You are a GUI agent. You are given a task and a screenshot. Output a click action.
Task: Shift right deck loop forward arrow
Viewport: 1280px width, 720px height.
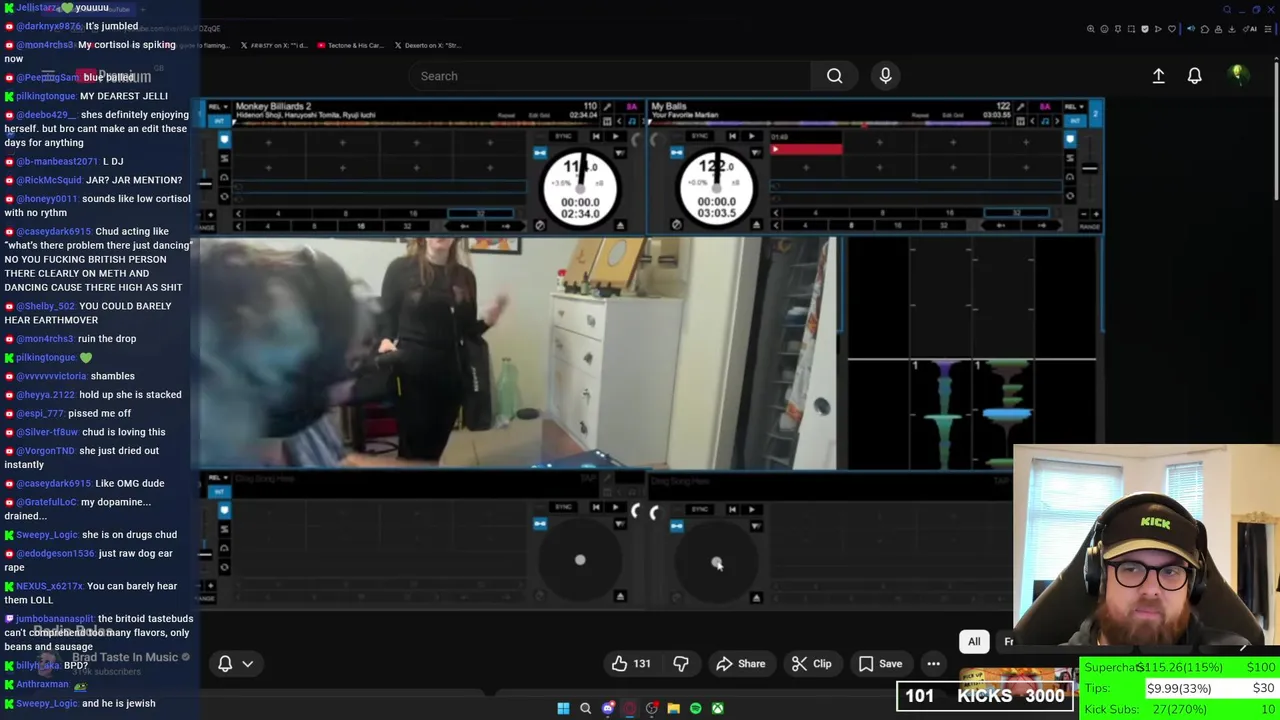click(x=1042, y=225)
